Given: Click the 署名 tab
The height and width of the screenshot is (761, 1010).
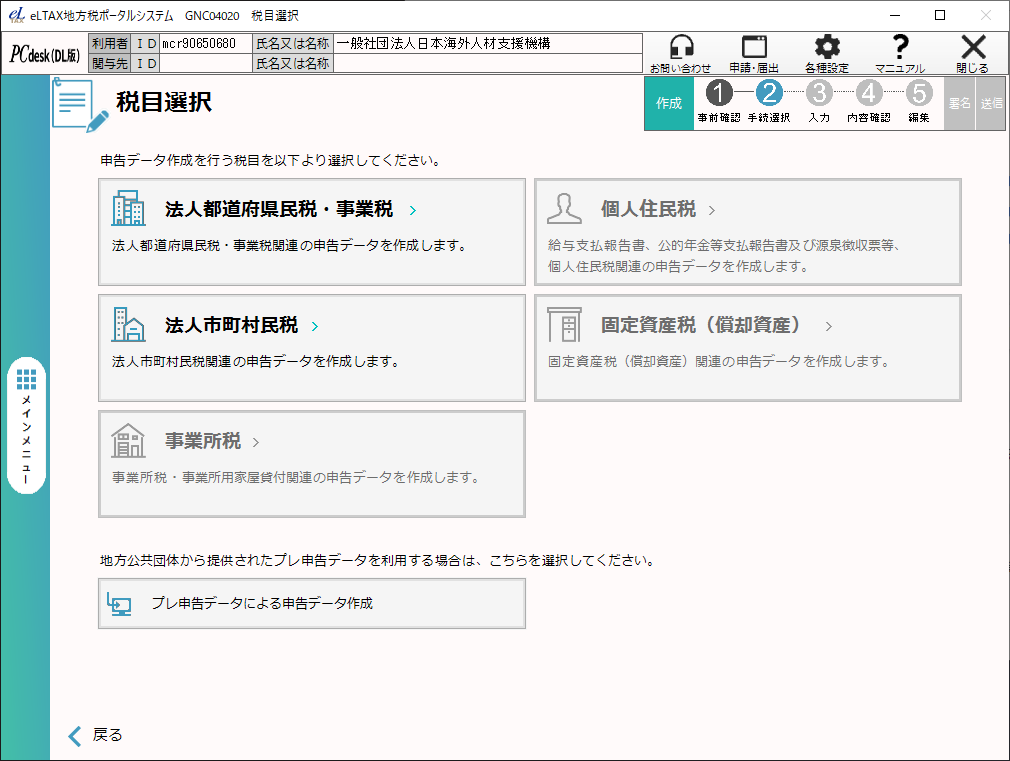Looking at the screenshot, I should pos(959,103).
